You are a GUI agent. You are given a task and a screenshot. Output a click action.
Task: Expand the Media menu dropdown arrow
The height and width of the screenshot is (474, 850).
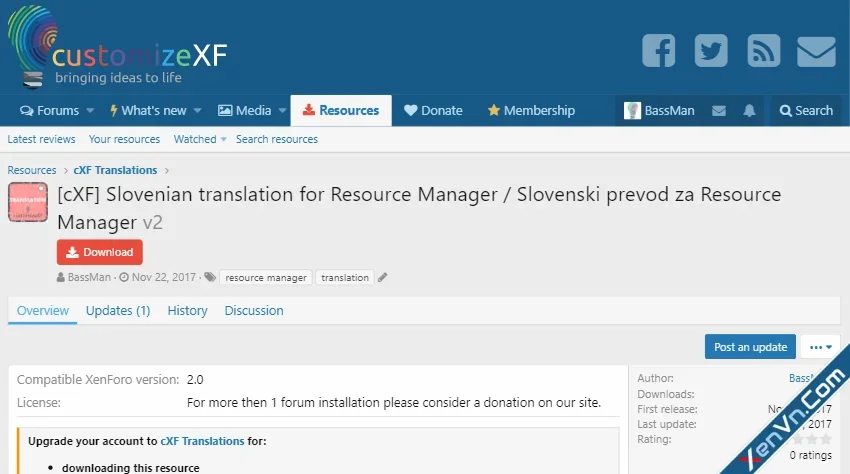(282, 111)
